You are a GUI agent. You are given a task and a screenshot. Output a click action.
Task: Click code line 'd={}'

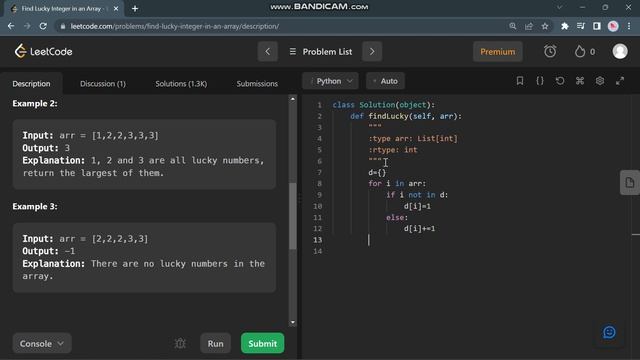[377, 172]
